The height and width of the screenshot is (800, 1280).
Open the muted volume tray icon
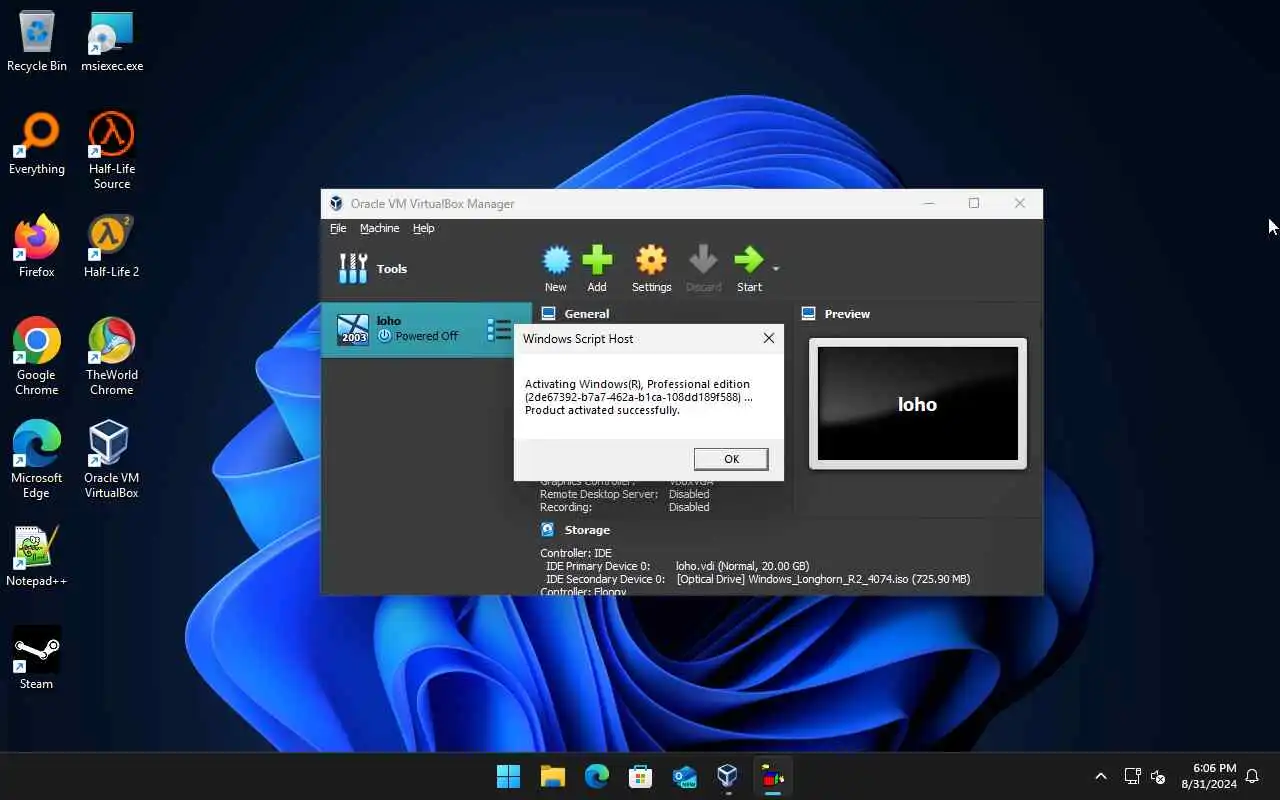click(x=1158, y=776)
